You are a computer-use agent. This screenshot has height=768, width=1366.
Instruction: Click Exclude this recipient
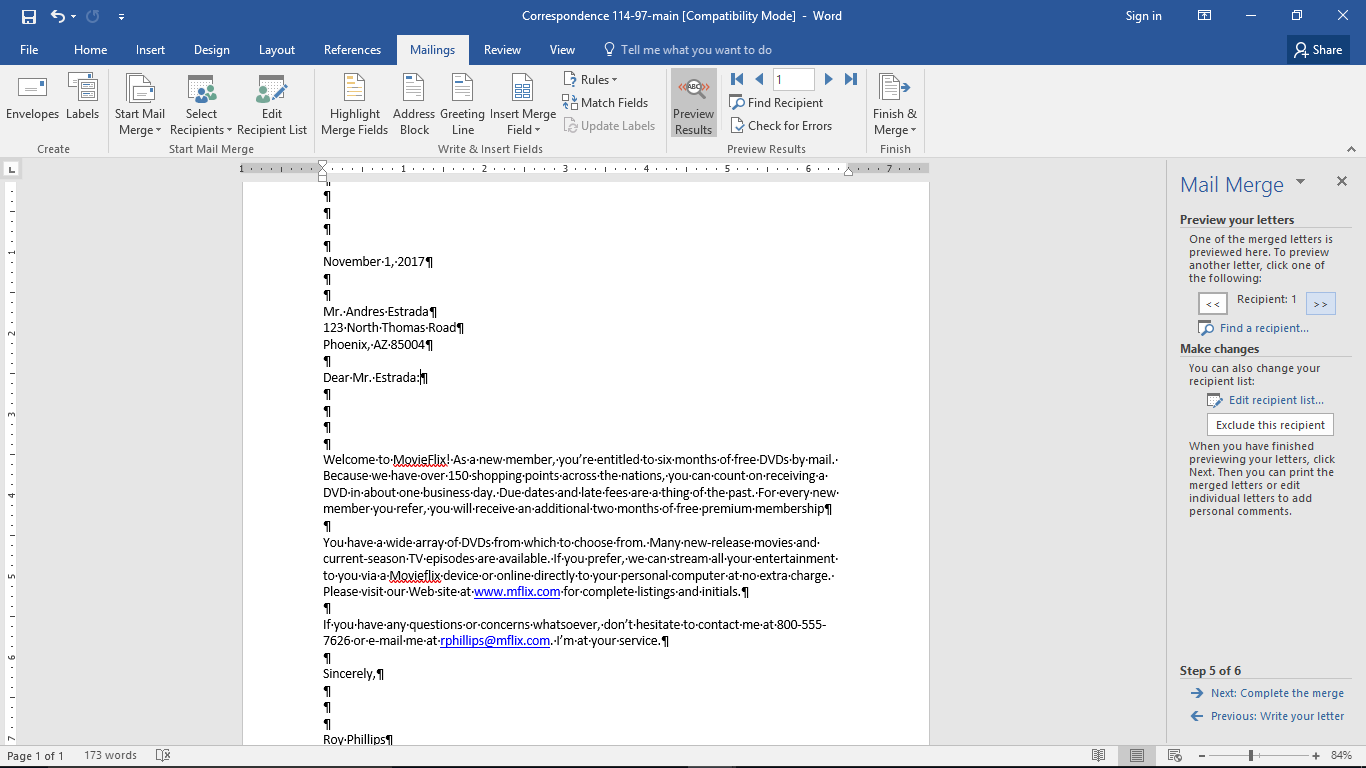click(x=1269, y=424)
